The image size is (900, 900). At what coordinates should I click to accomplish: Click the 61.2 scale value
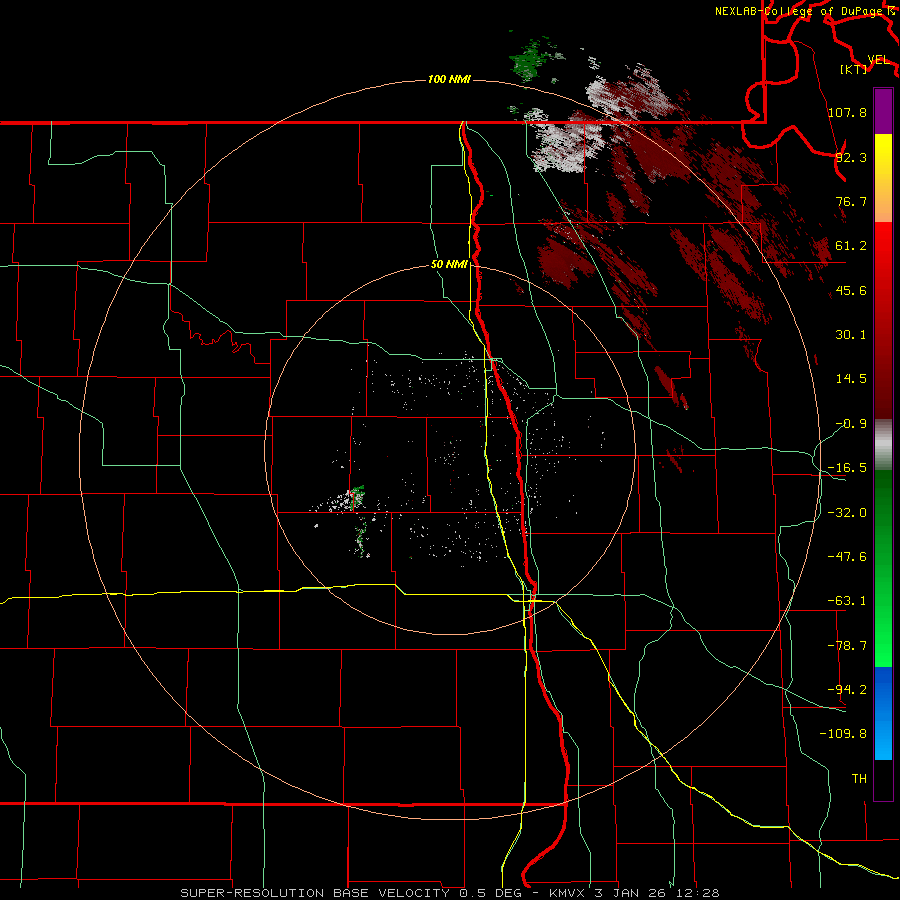[851, 246]
